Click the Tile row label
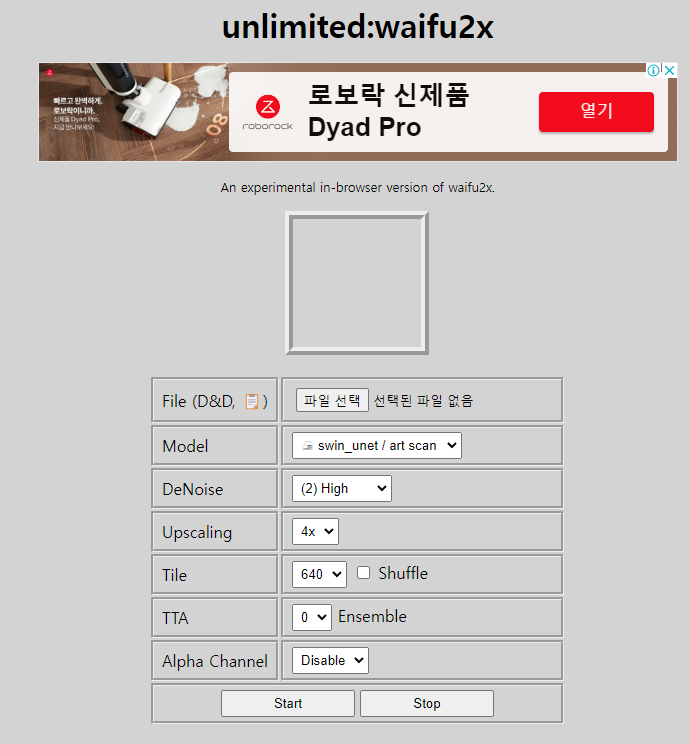Image resolution: width=690 pixels, height=744 pixels. click(175, 576)
